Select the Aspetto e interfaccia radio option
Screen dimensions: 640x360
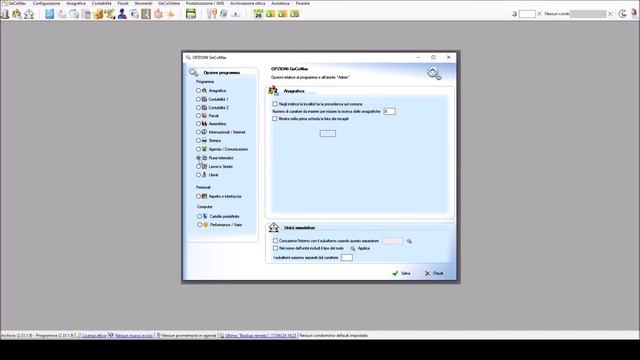198,196
